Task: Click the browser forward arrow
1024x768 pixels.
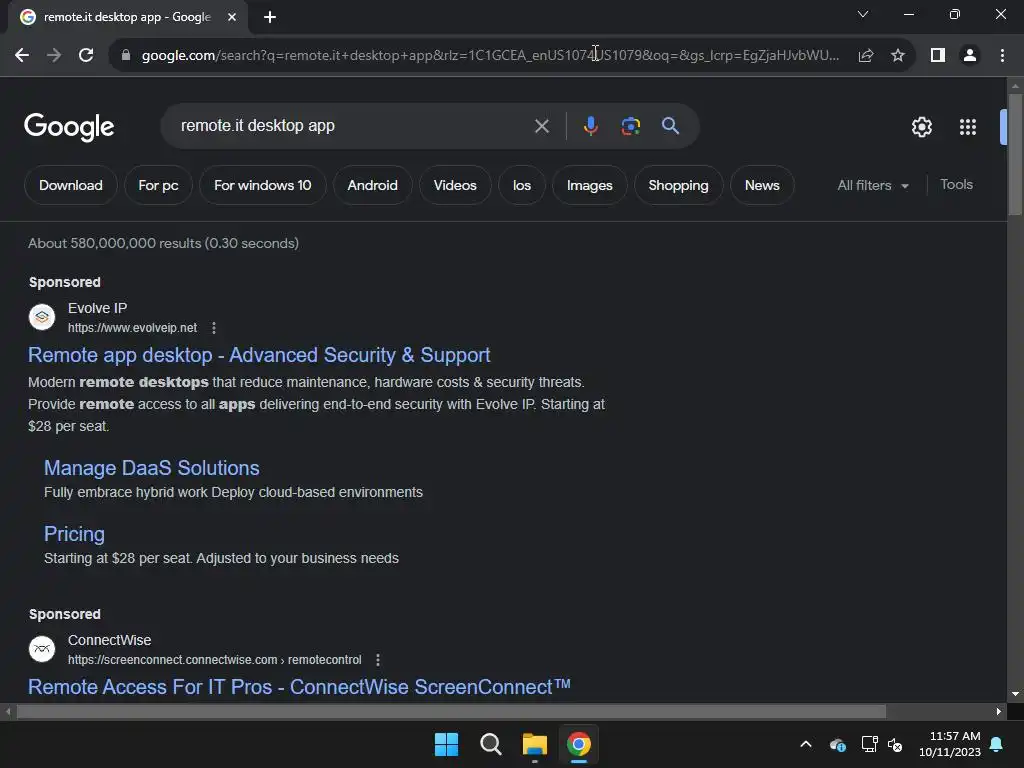Action: [x=54, y=55]
